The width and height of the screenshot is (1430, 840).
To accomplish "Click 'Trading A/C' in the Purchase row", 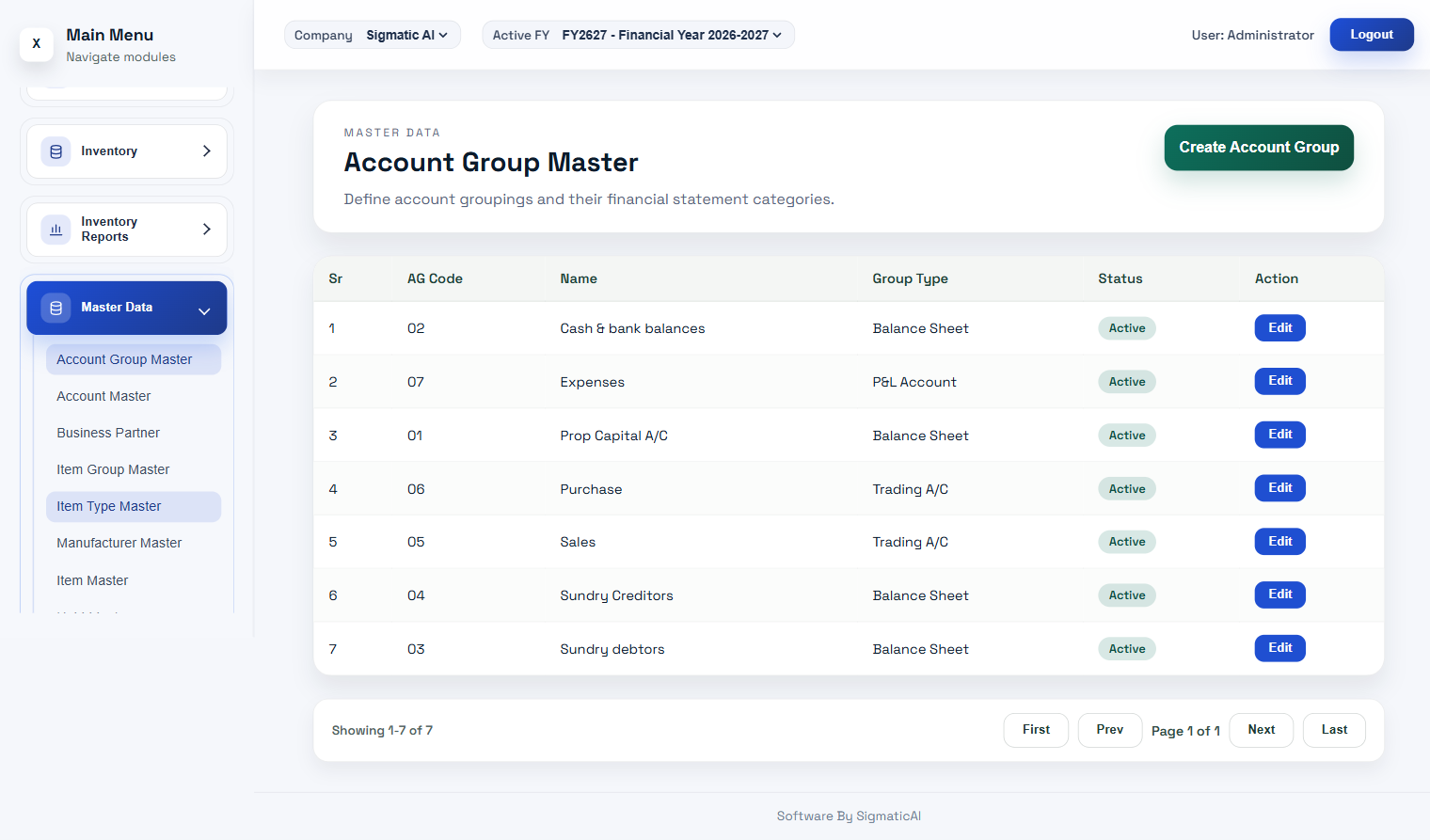I will click(x=910, y=489).
